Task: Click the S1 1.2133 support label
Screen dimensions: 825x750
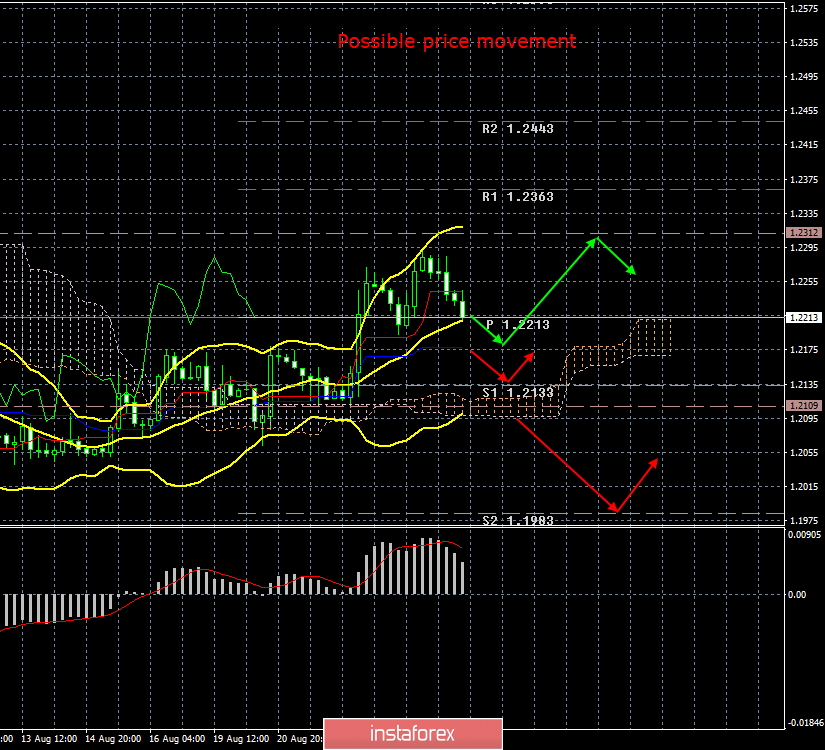Action: tap(518, 392)
